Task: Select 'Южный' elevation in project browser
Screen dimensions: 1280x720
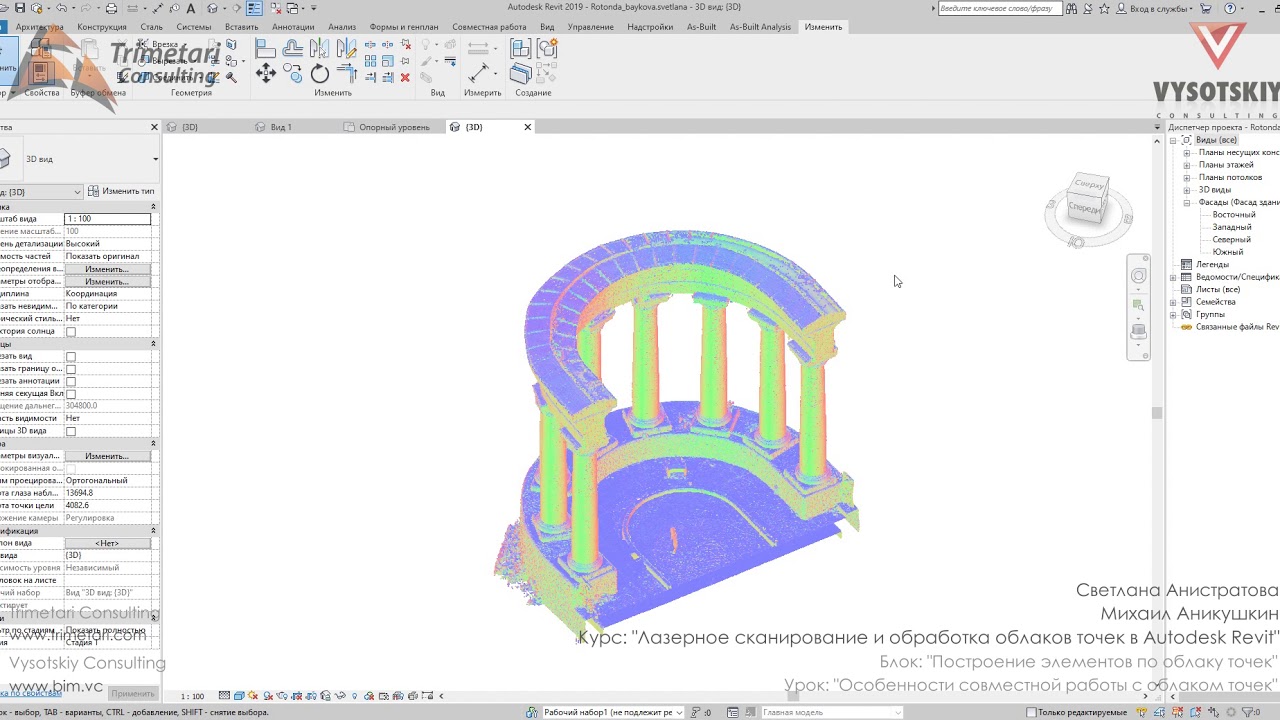Action: click(1227, 252)
